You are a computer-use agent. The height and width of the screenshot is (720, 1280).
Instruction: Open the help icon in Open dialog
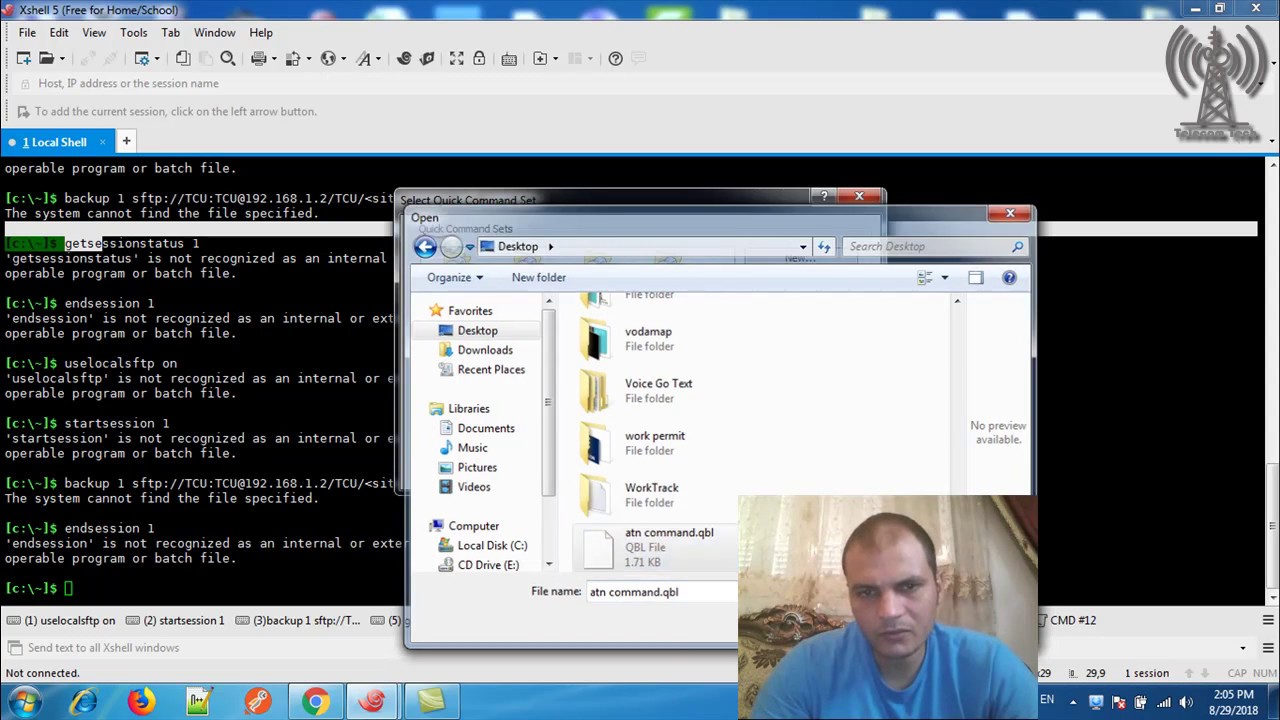[x=1009, y=277]
